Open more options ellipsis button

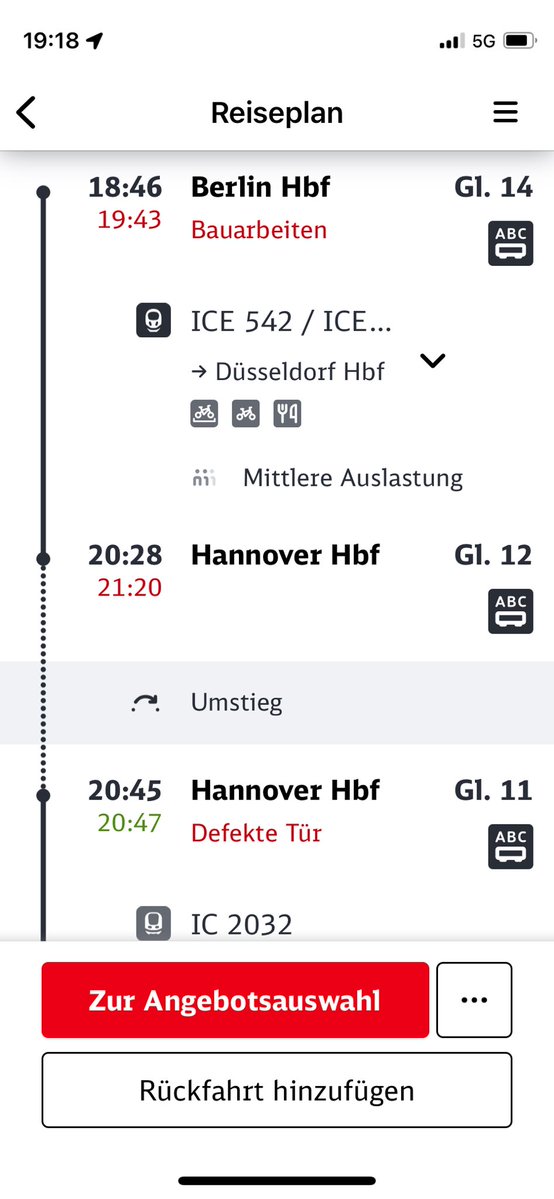(x=474, y=999)
